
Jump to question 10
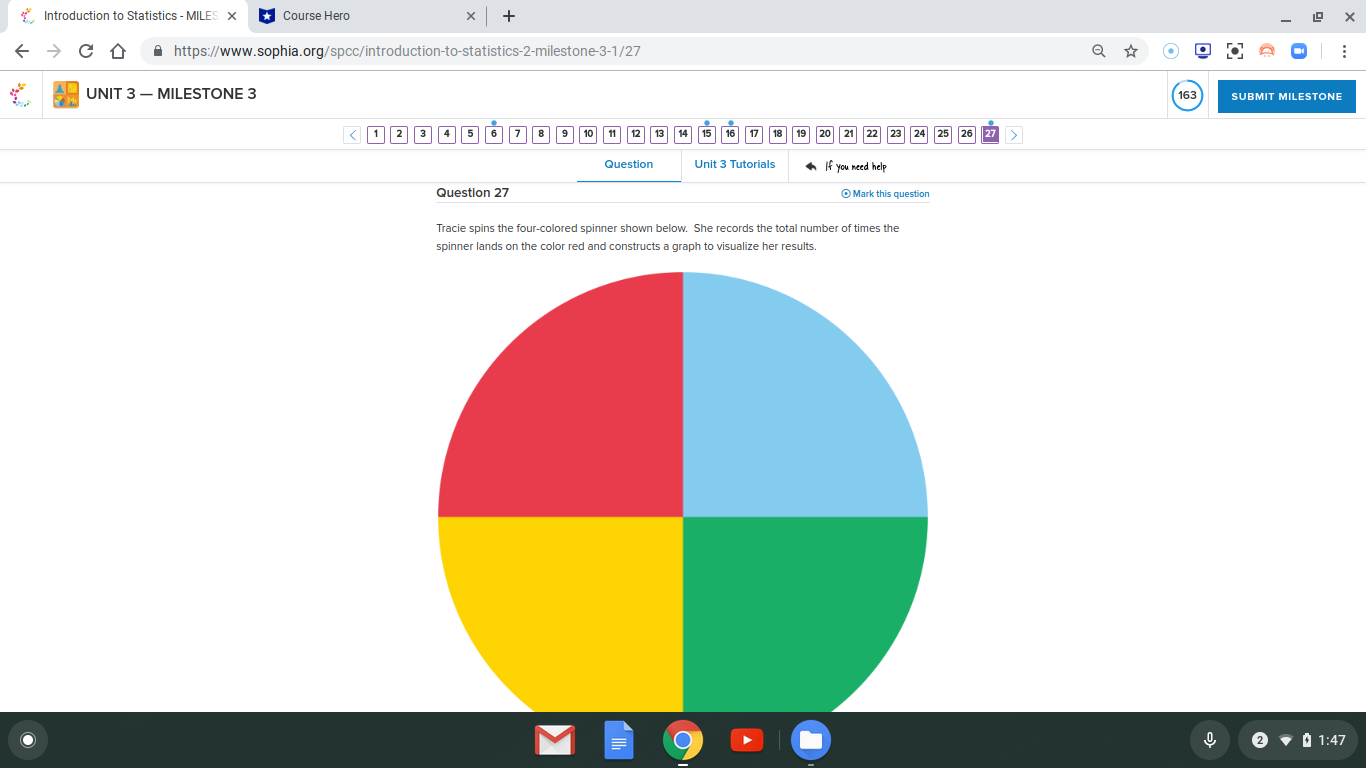click(x=588, y=134)
